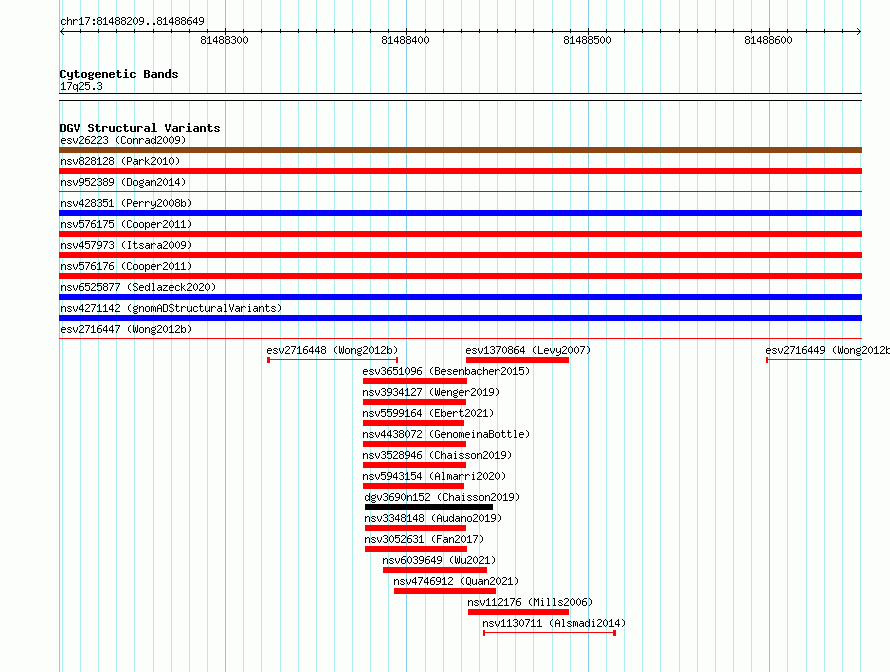The height and width of the screenshot is (672, 890).
Task: Open nsv6525877 (Sedlazeck2020) label
Action: coord(138,287)
